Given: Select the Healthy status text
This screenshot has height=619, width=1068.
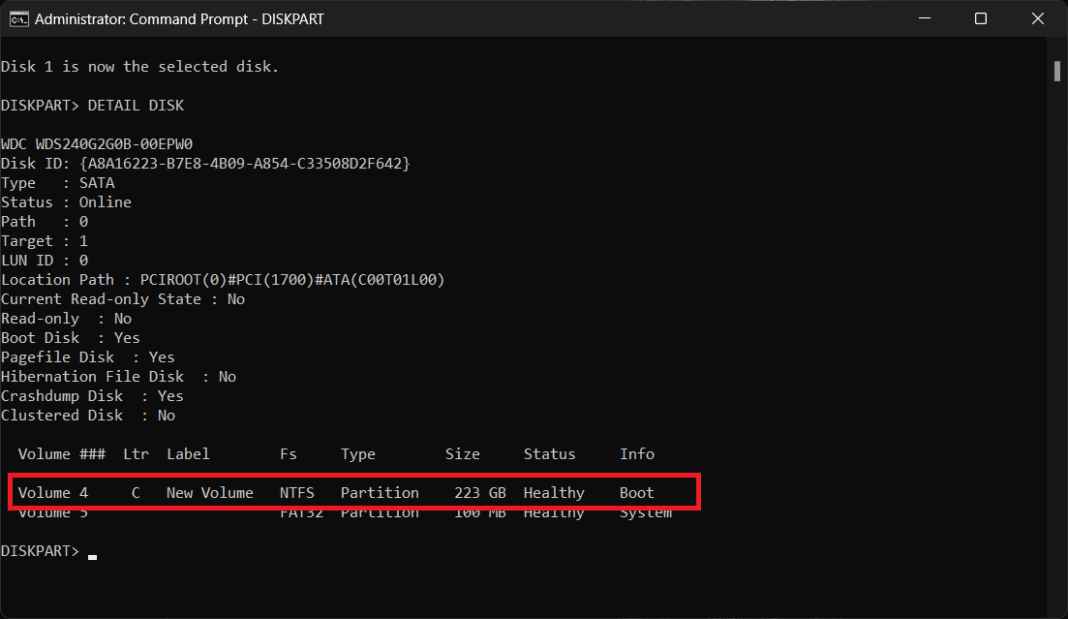Looking at the screenshot, I should tap(553, 492).
